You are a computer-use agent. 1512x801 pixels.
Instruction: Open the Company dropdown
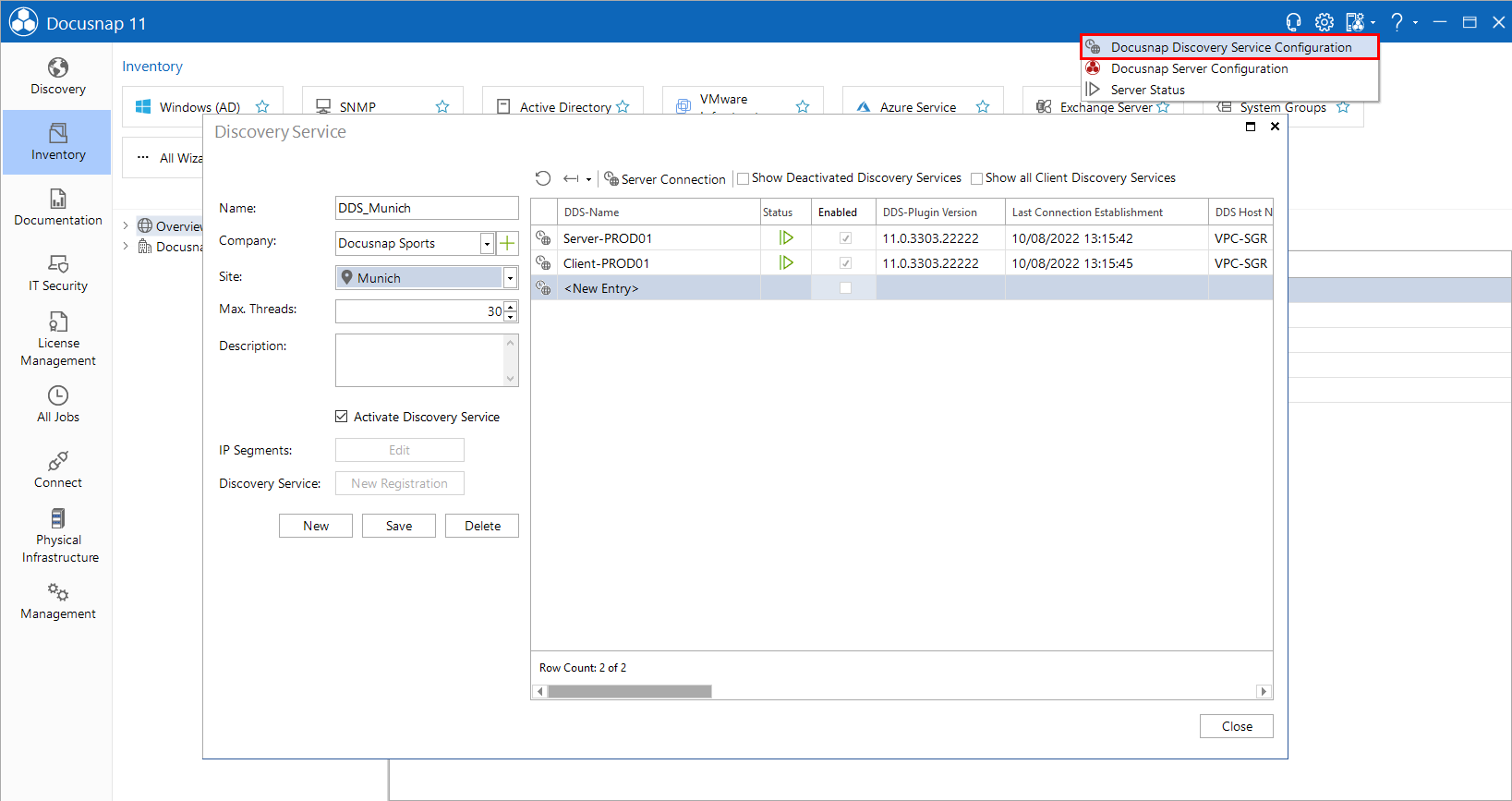487,244
